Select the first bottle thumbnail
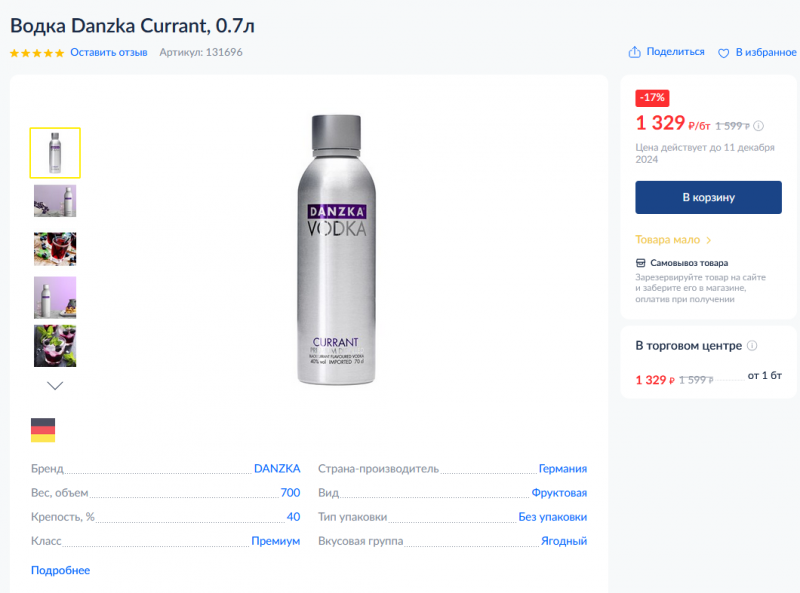This screenshot has width=800, height=593. (55, 152)
